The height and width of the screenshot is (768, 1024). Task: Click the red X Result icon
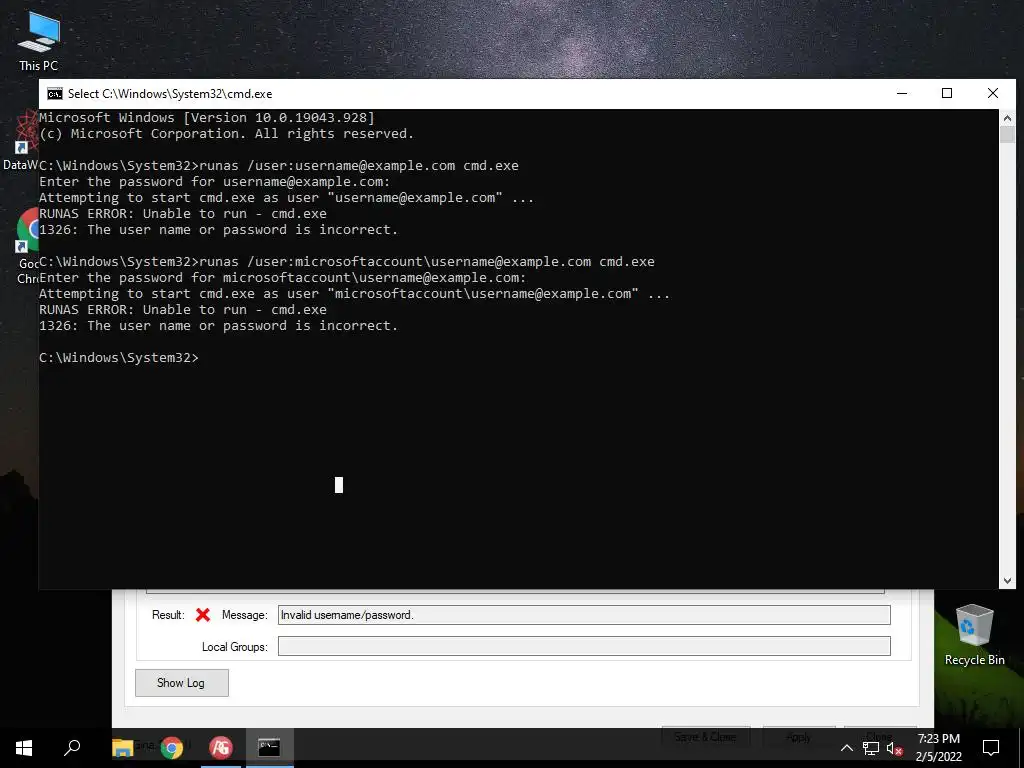pos(203,615)
